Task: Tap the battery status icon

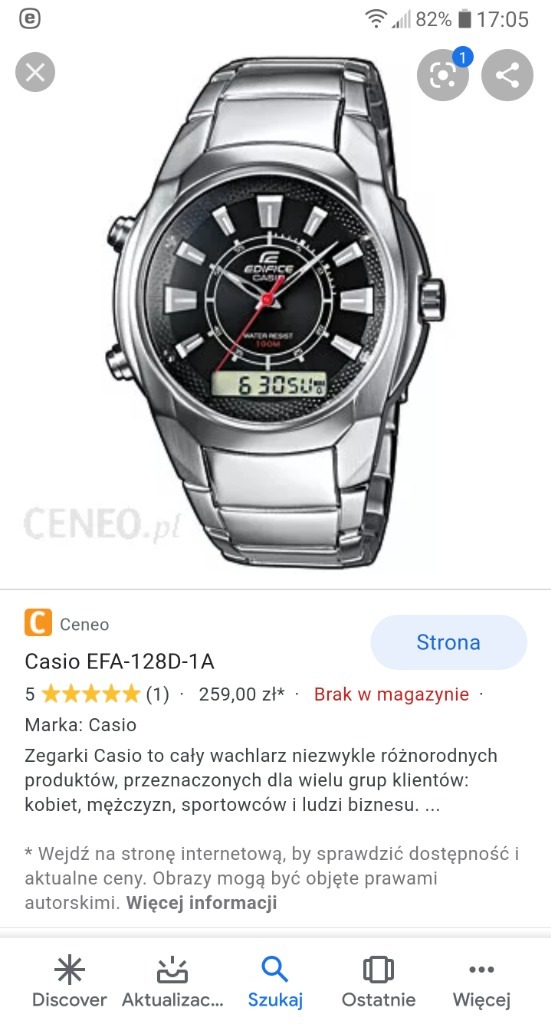Action: pos(464,19)
